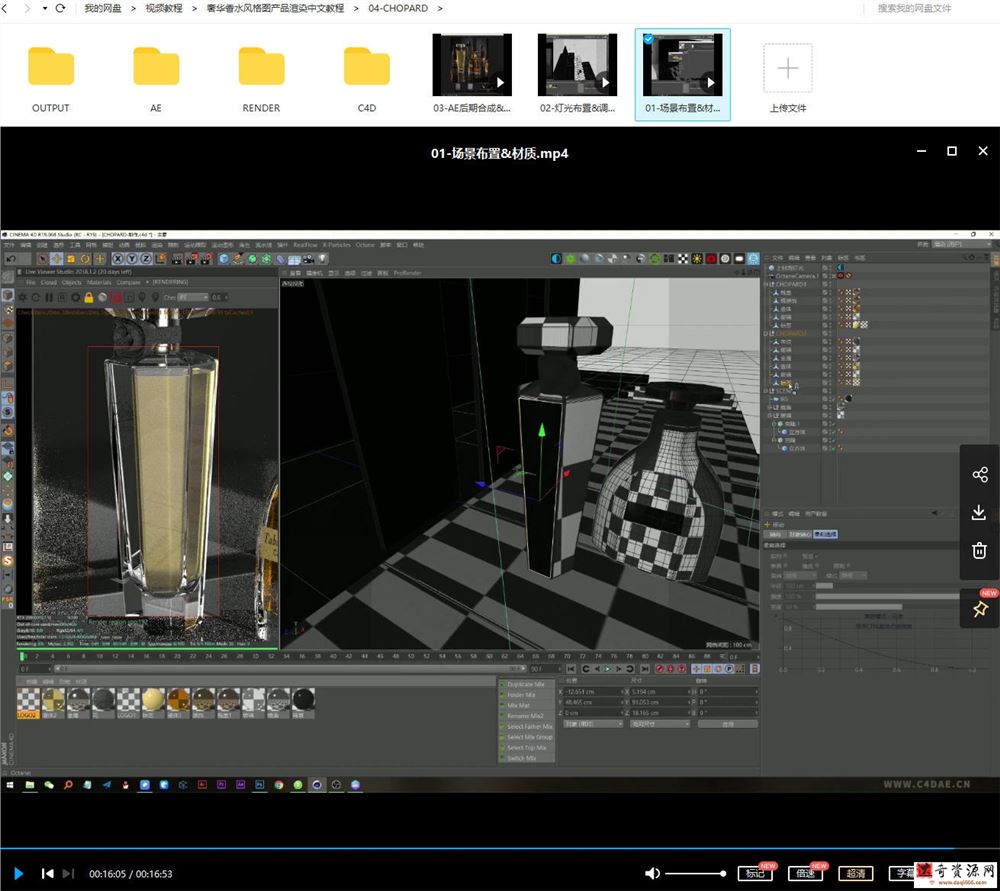Click the 标记 mark button
Image resolution: width=1000 pixels, height=891 pixels.
[755, 873]
